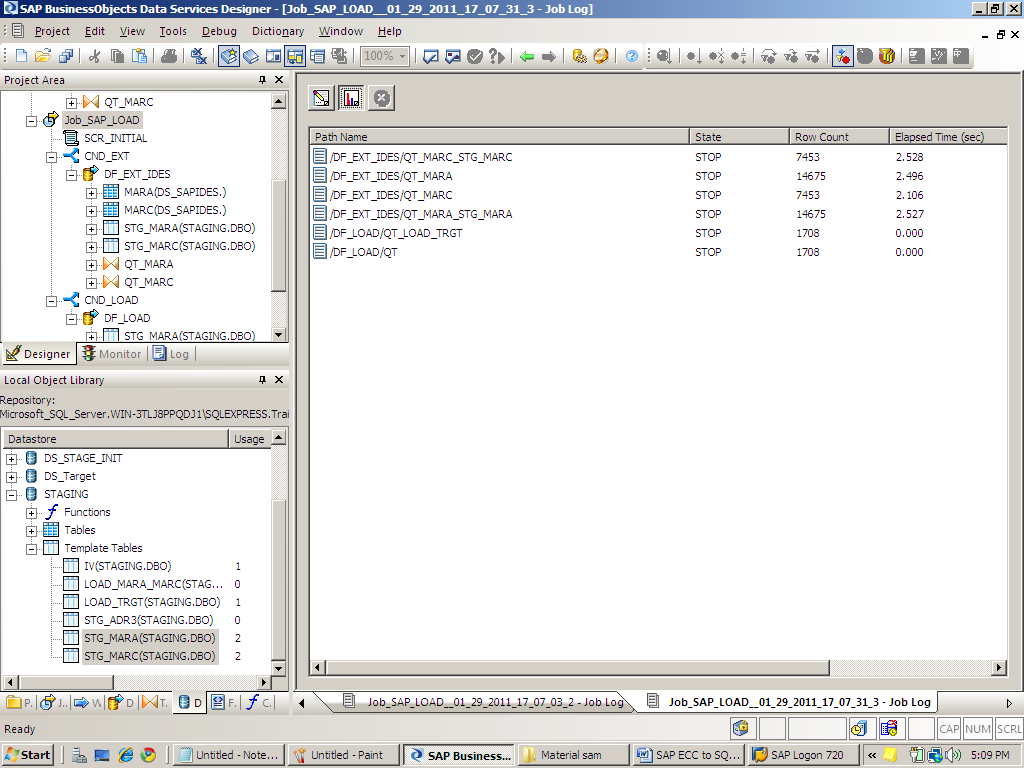This screenshot has height=768, width=1024.
Task: Select LOAD_TRGT(STAGING.DBO) template table
Action: tap(152, 602)
